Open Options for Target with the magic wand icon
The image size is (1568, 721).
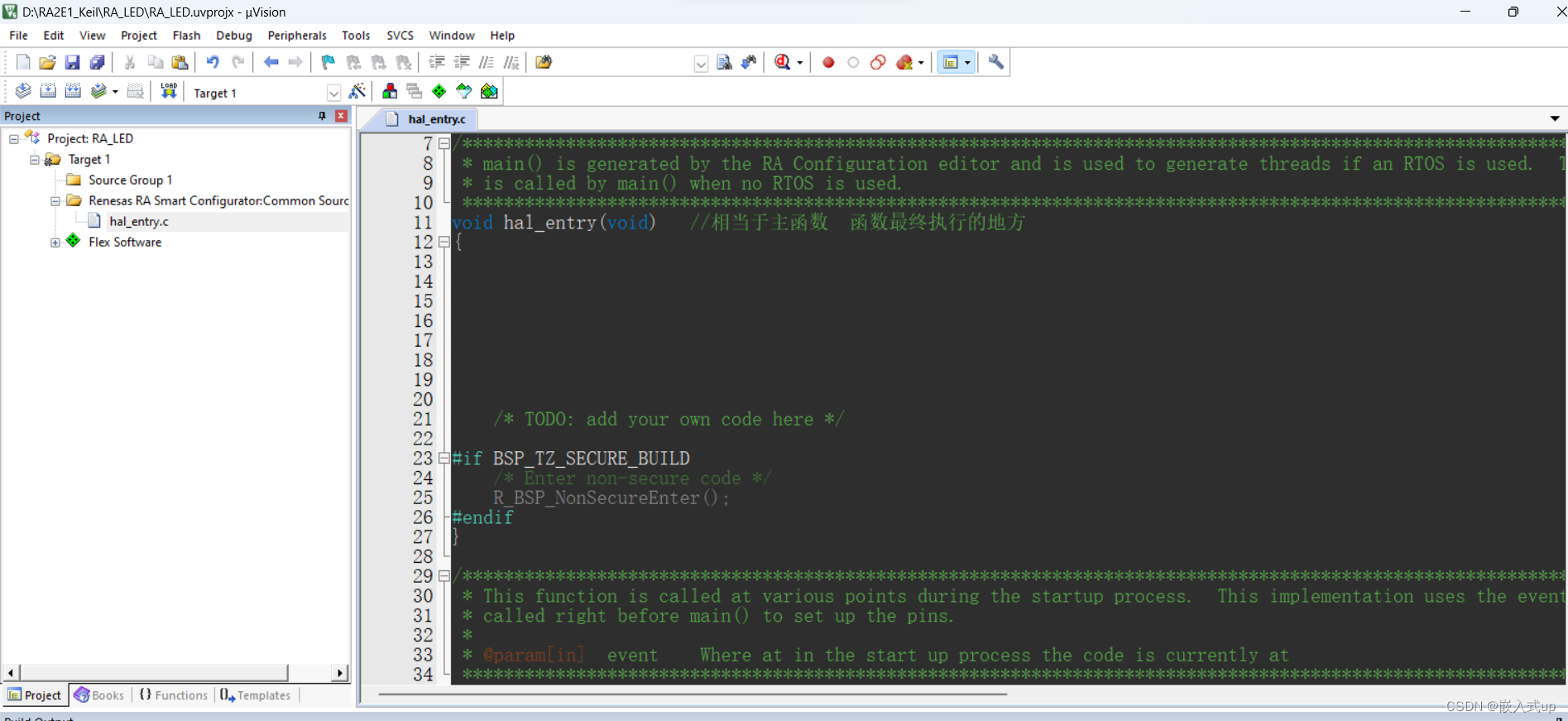tap(357, 91)
